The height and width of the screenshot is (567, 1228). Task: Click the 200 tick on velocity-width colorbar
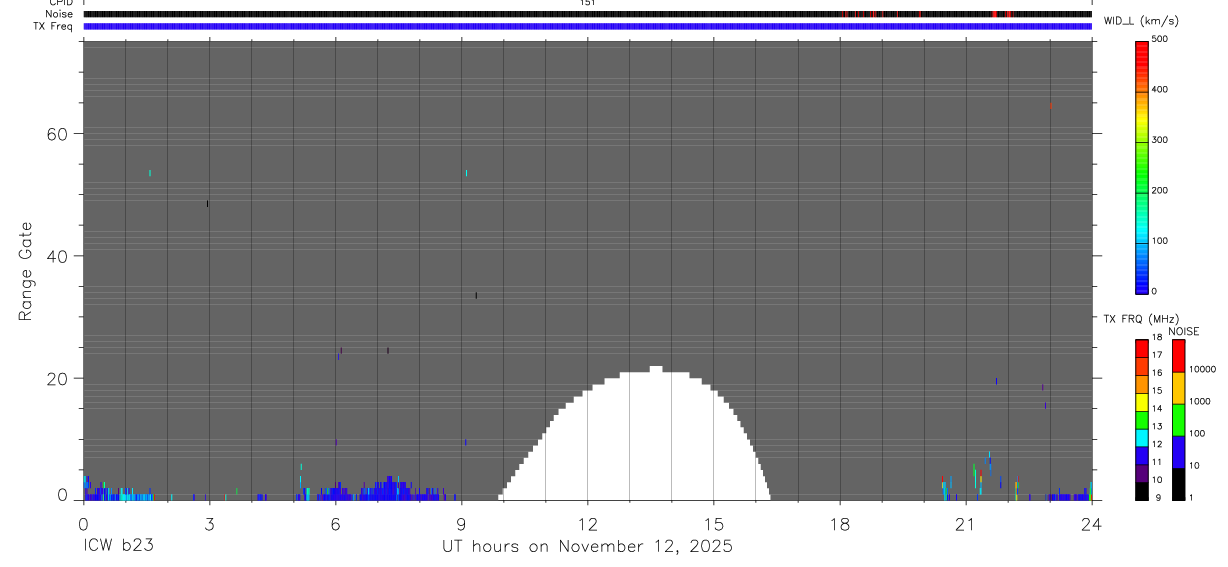point(1160,190)
